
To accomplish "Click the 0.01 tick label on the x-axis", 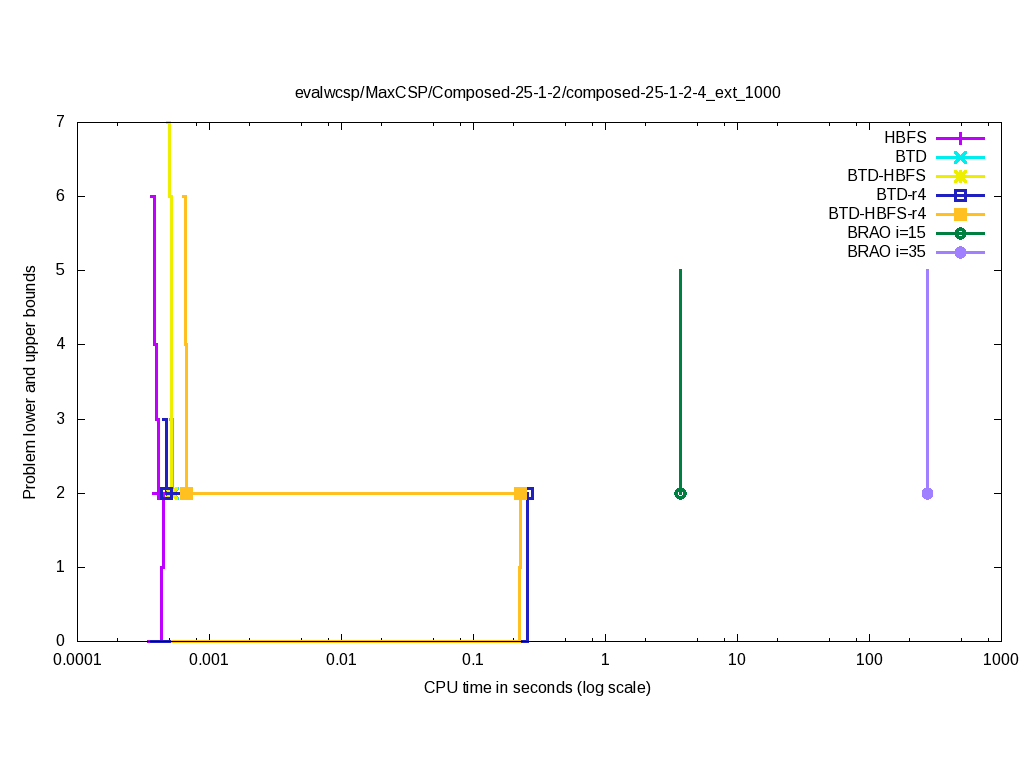I will (x=341, y=660).
